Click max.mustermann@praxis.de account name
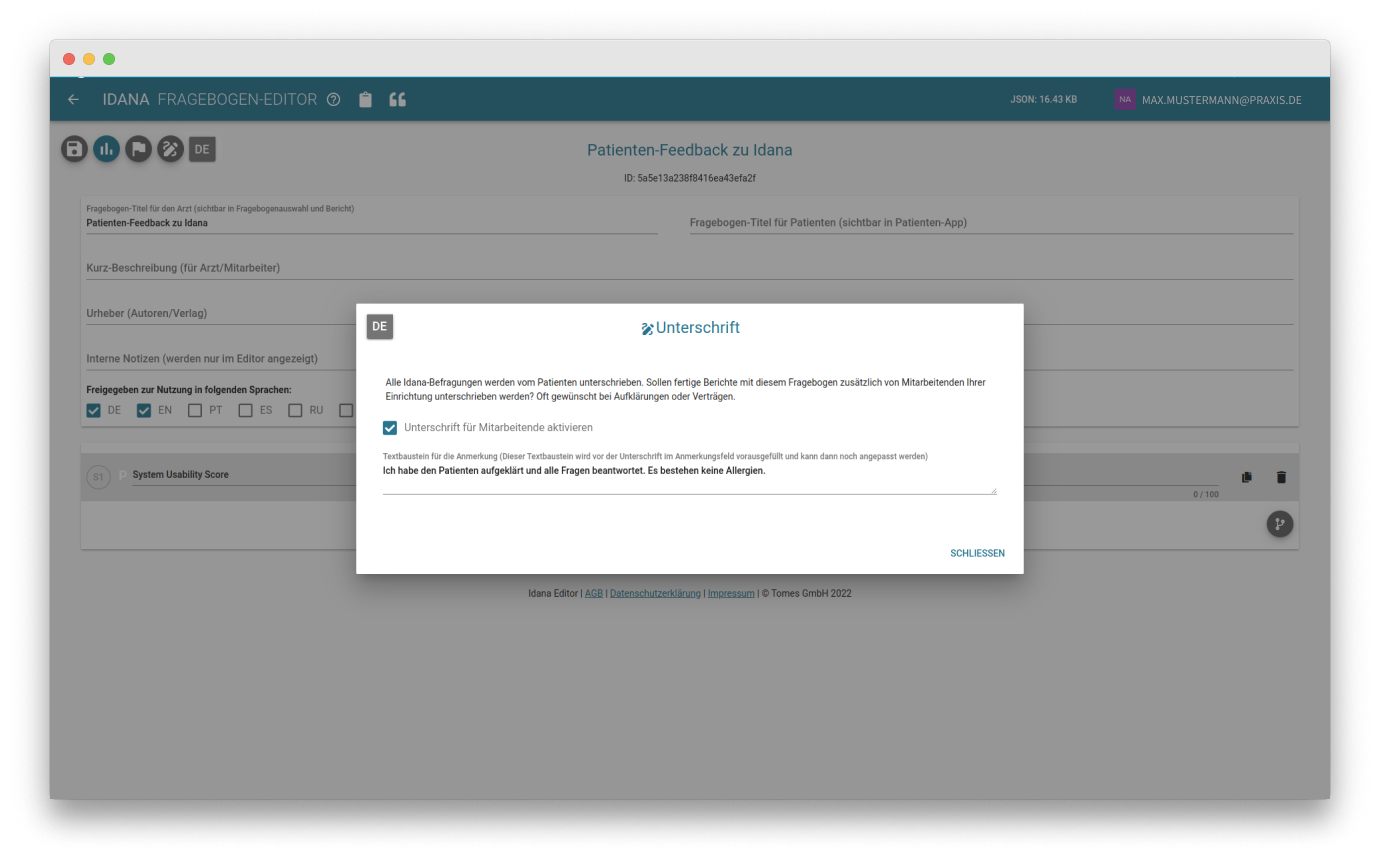Image resolution: width=1380 pixels, height=859 pixels. [1221, 100]
